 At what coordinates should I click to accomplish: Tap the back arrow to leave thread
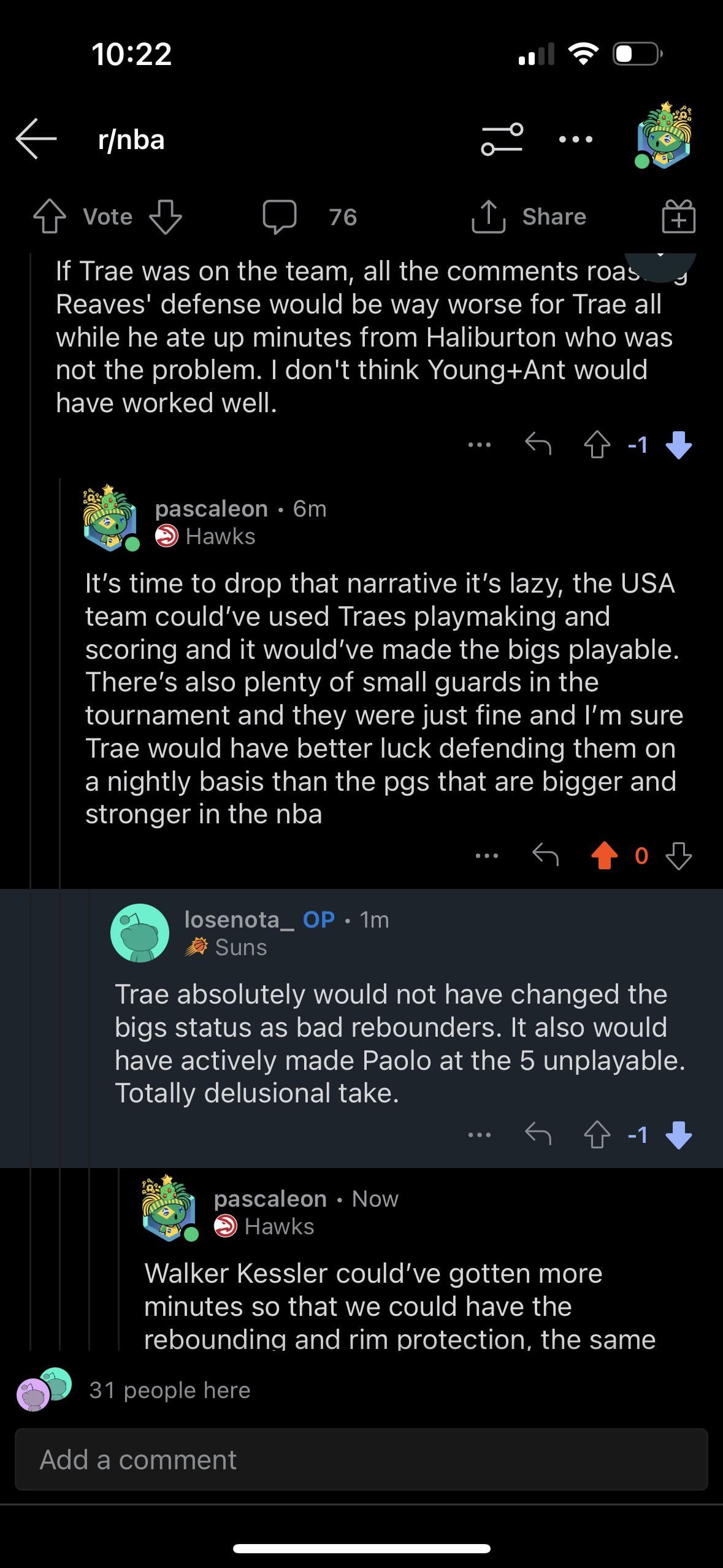click(37, 139)
